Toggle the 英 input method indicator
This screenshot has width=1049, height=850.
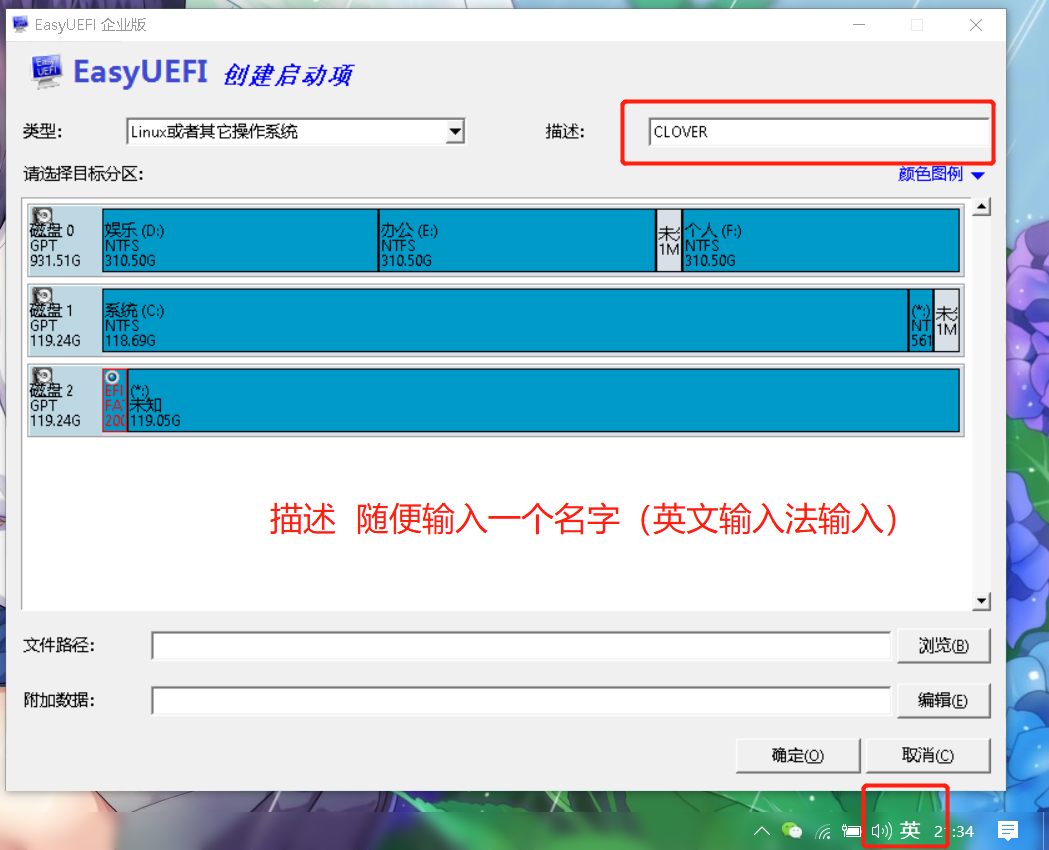coord(910,830)
